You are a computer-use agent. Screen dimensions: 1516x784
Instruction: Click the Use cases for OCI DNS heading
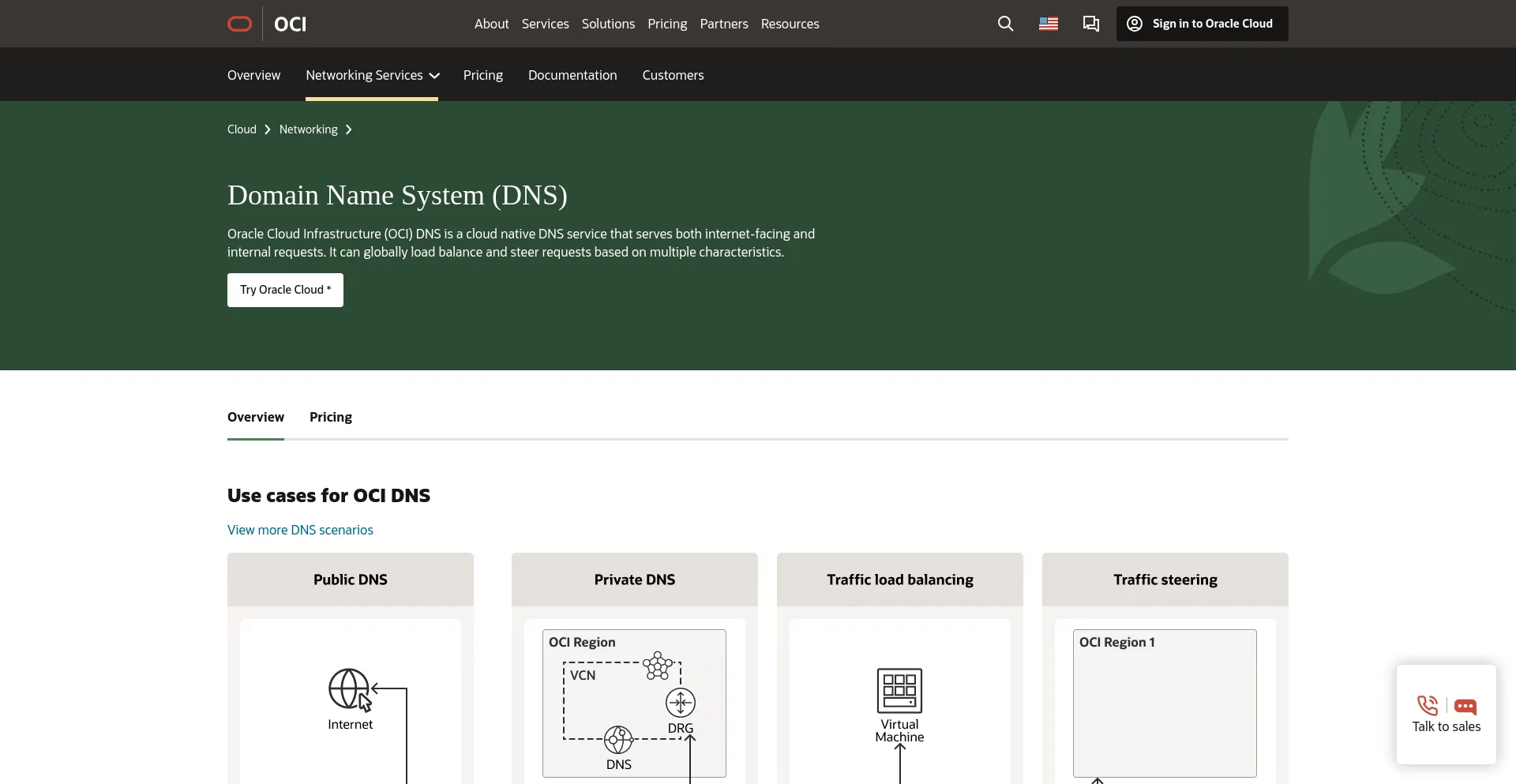tap(328, 495)
